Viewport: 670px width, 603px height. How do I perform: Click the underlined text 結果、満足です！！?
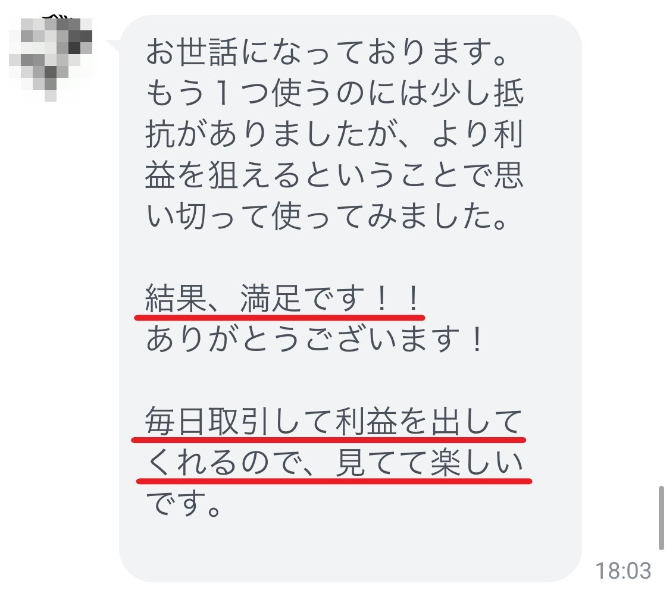(283, 299)
